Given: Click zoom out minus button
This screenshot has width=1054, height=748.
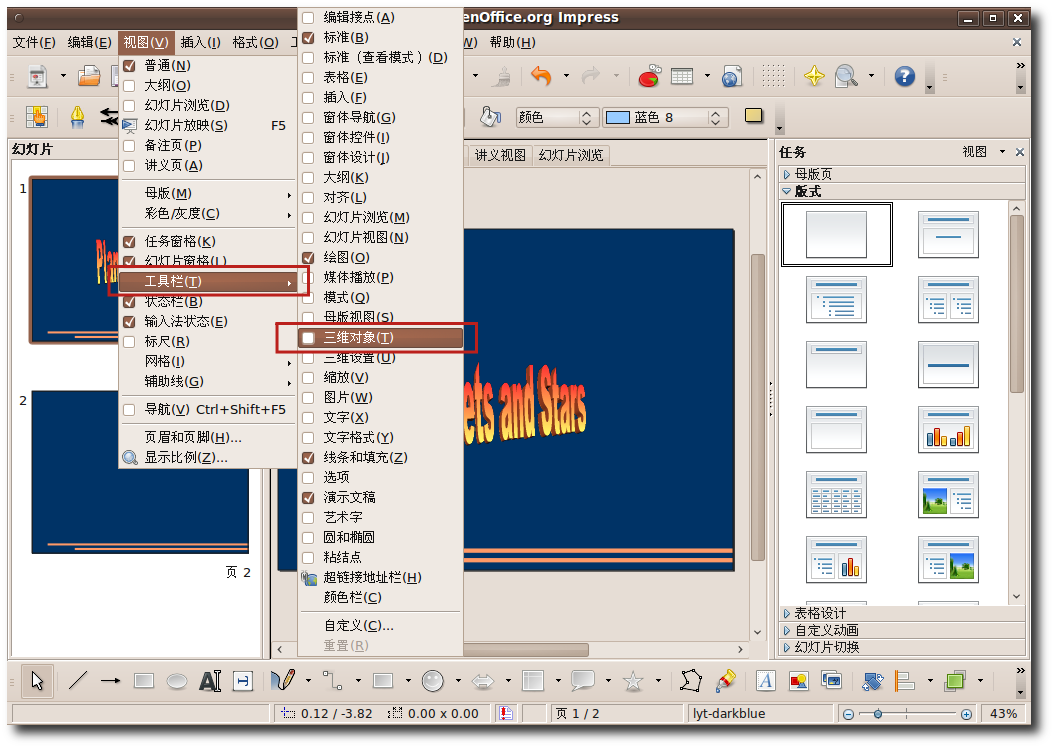Looking at the screenshot, I should (848, 714).
